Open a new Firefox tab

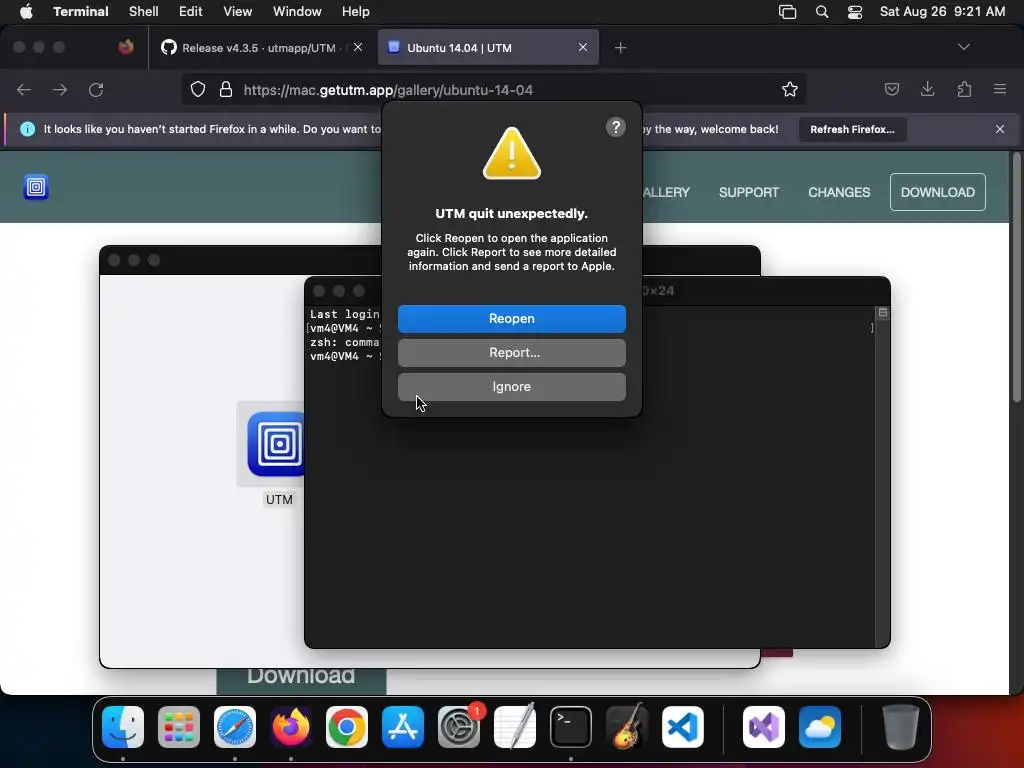coord(620,48)
